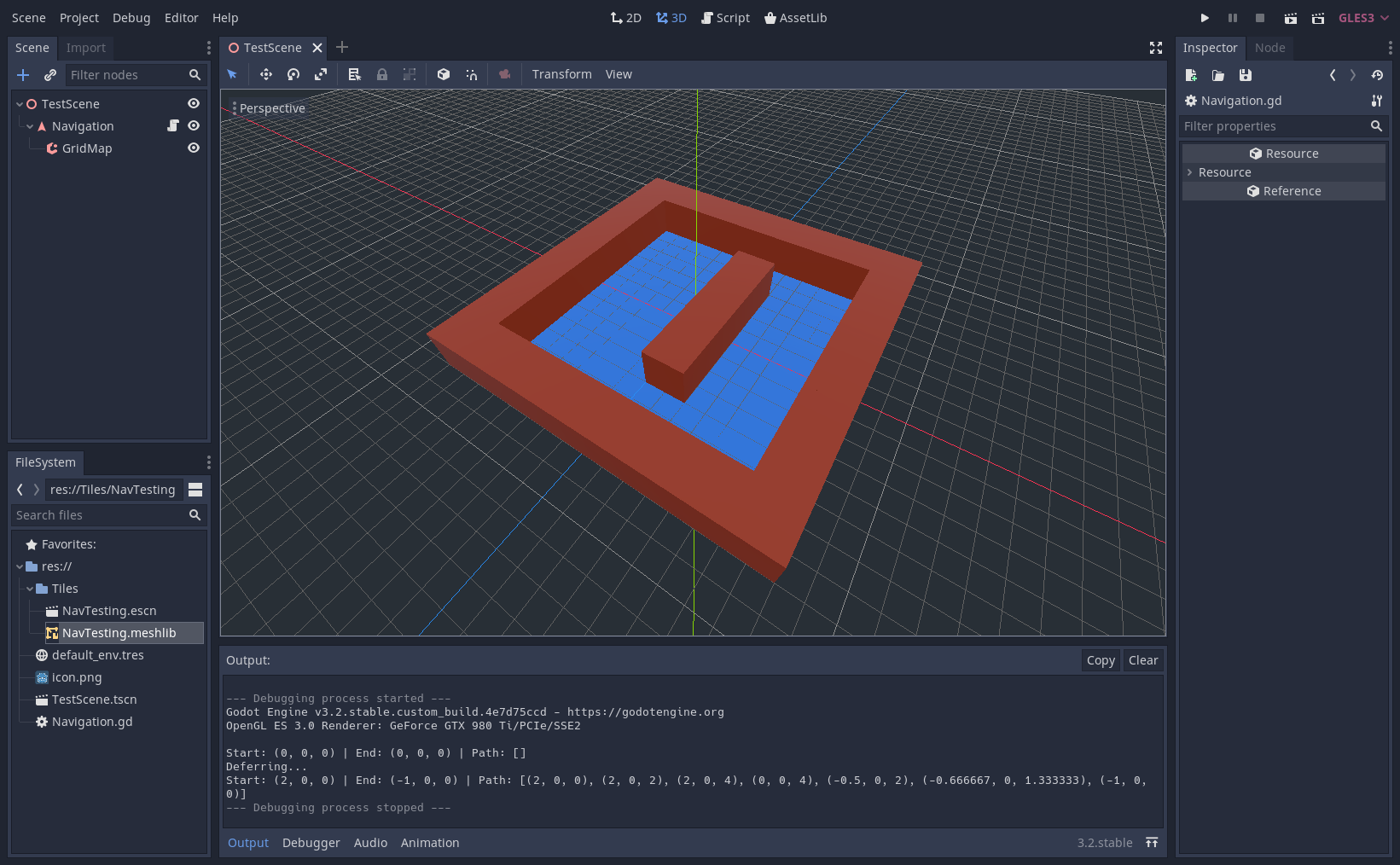1400x865 pixels.
Task: Switch to the Import tab
Action: point(86,48)
